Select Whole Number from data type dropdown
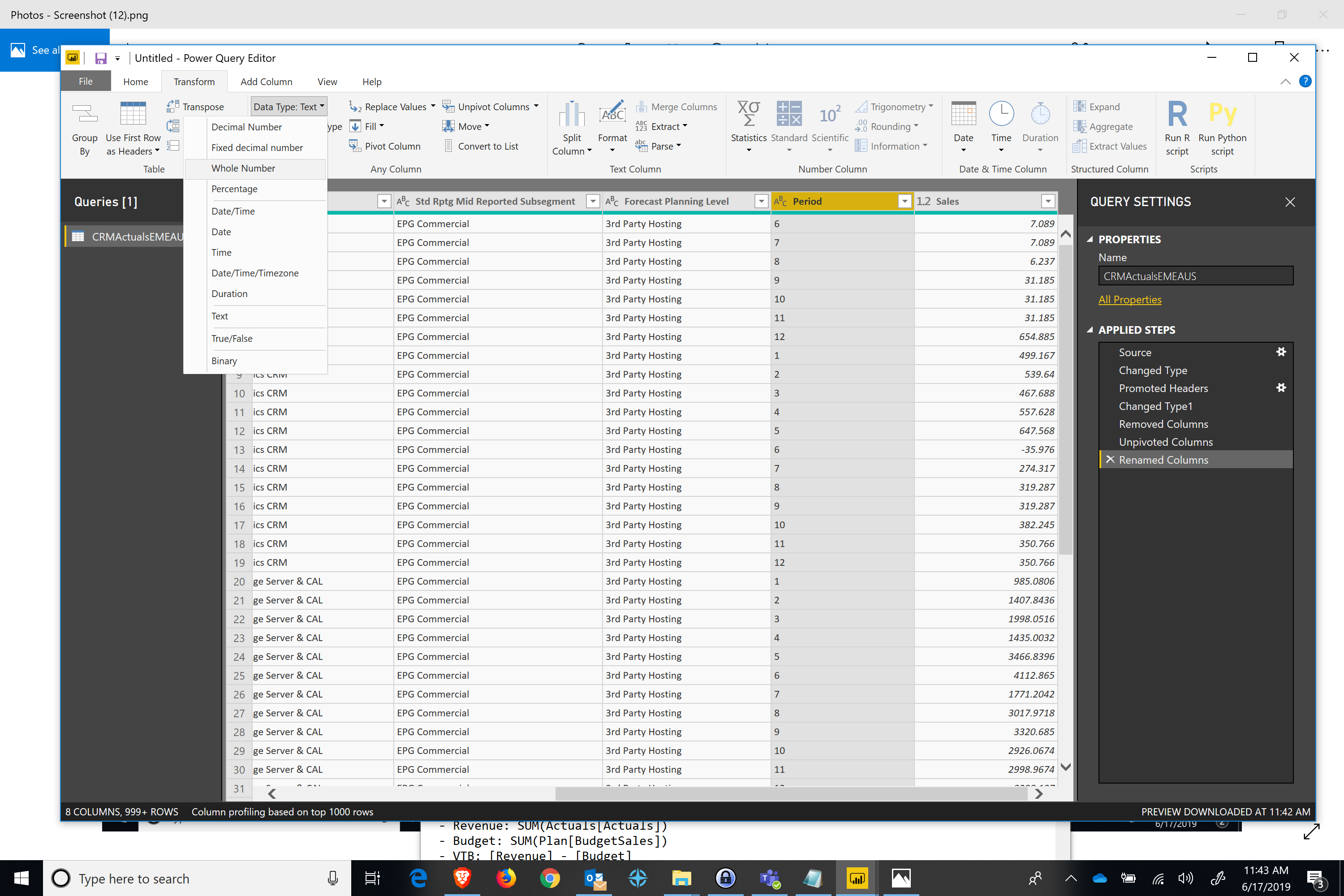The height and width of the screenshot is (896, 1344). (x=243, y=167)
